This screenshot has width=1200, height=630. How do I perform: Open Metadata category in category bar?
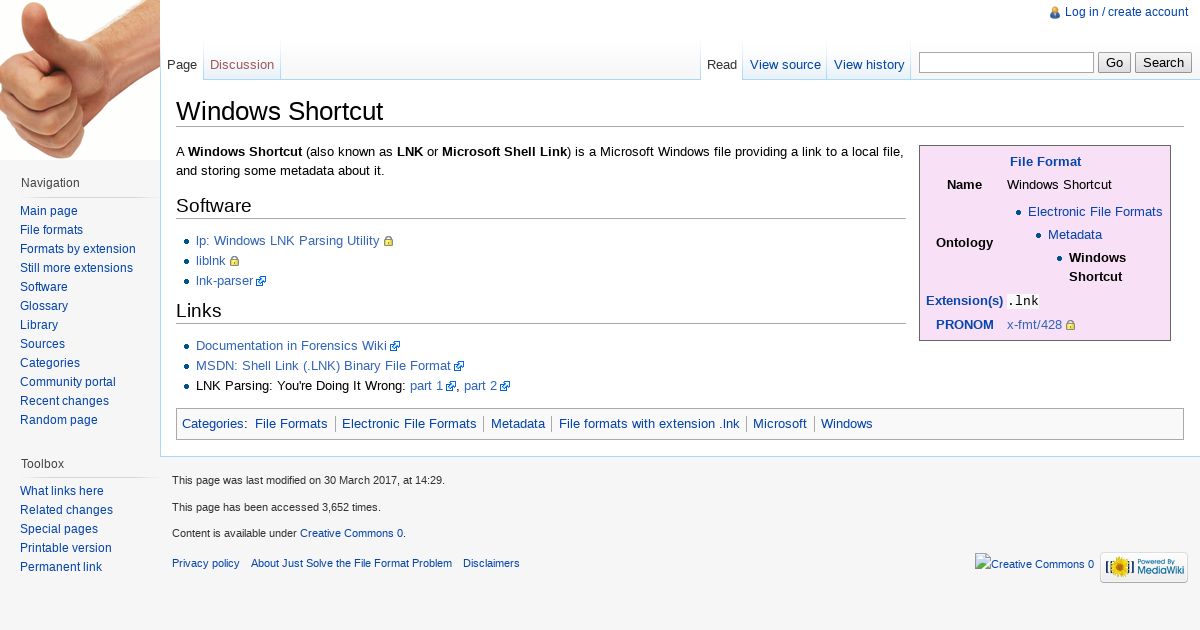pyautogui.click(x=518, y=424)
